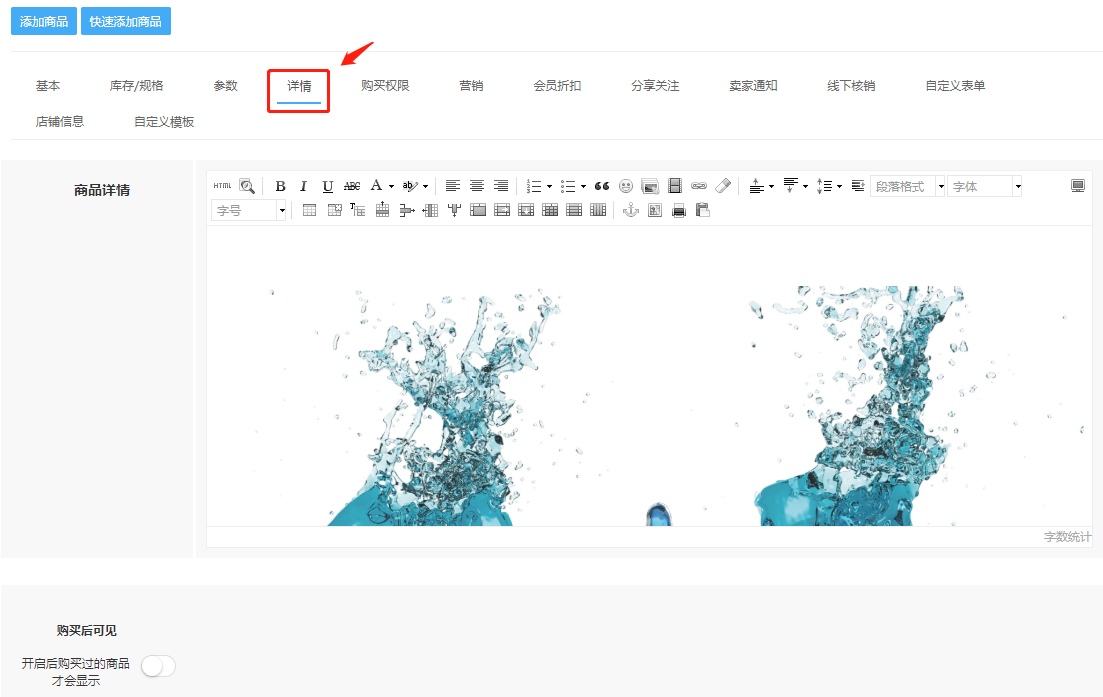The image size is (1103, 697).
Task: Toggle the 购买后可见 switch
Action: [x=158, y=666]
